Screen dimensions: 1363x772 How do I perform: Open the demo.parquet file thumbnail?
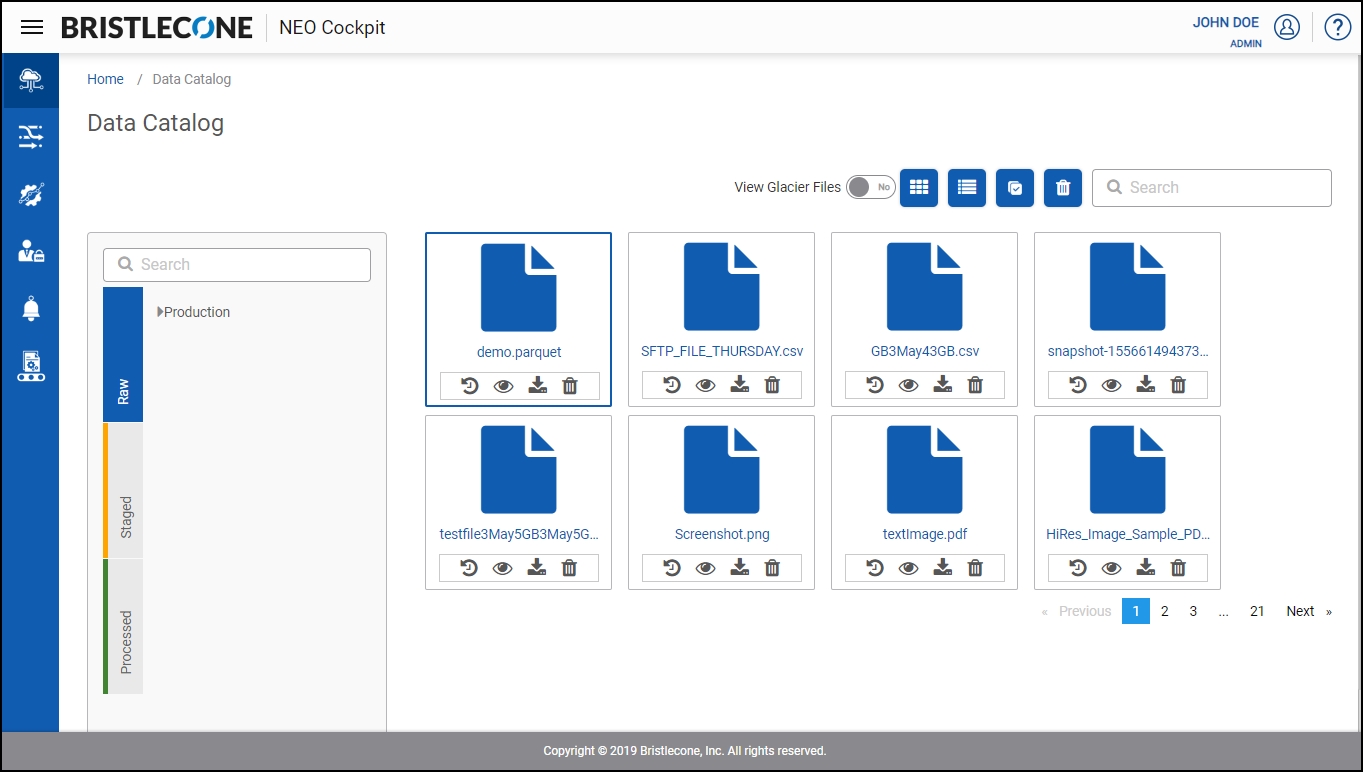click(x=518, y=288)
